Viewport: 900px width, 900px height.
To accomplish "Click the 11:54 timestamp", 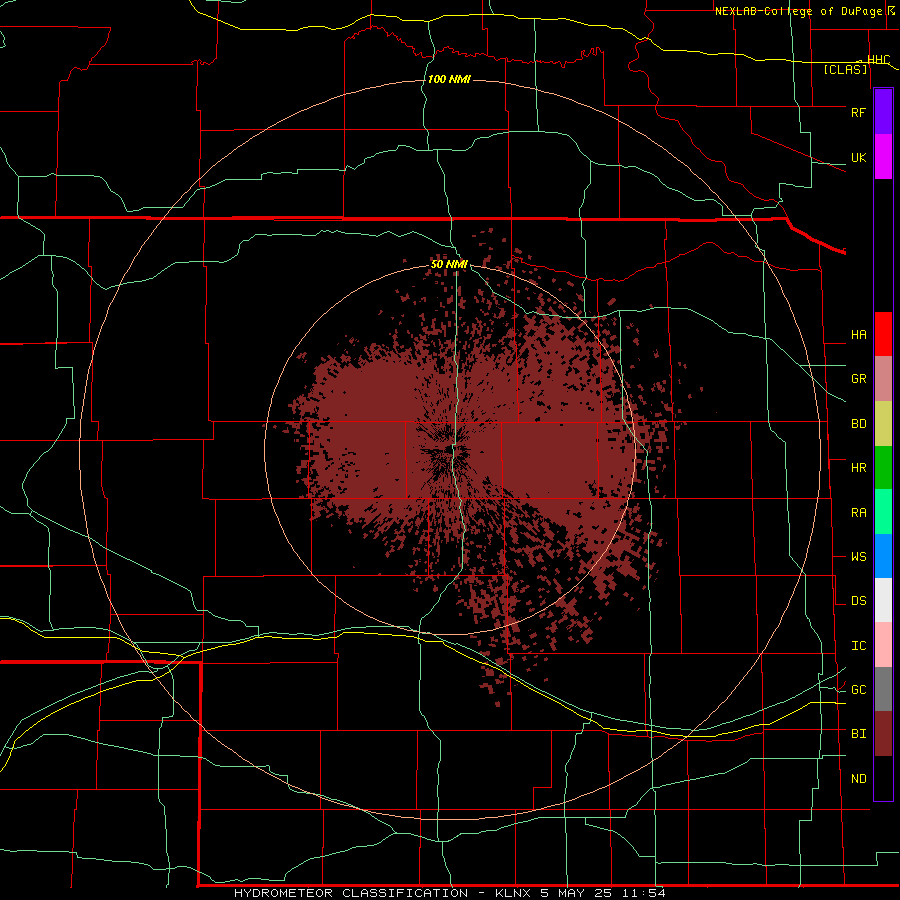I will point(642,893).
